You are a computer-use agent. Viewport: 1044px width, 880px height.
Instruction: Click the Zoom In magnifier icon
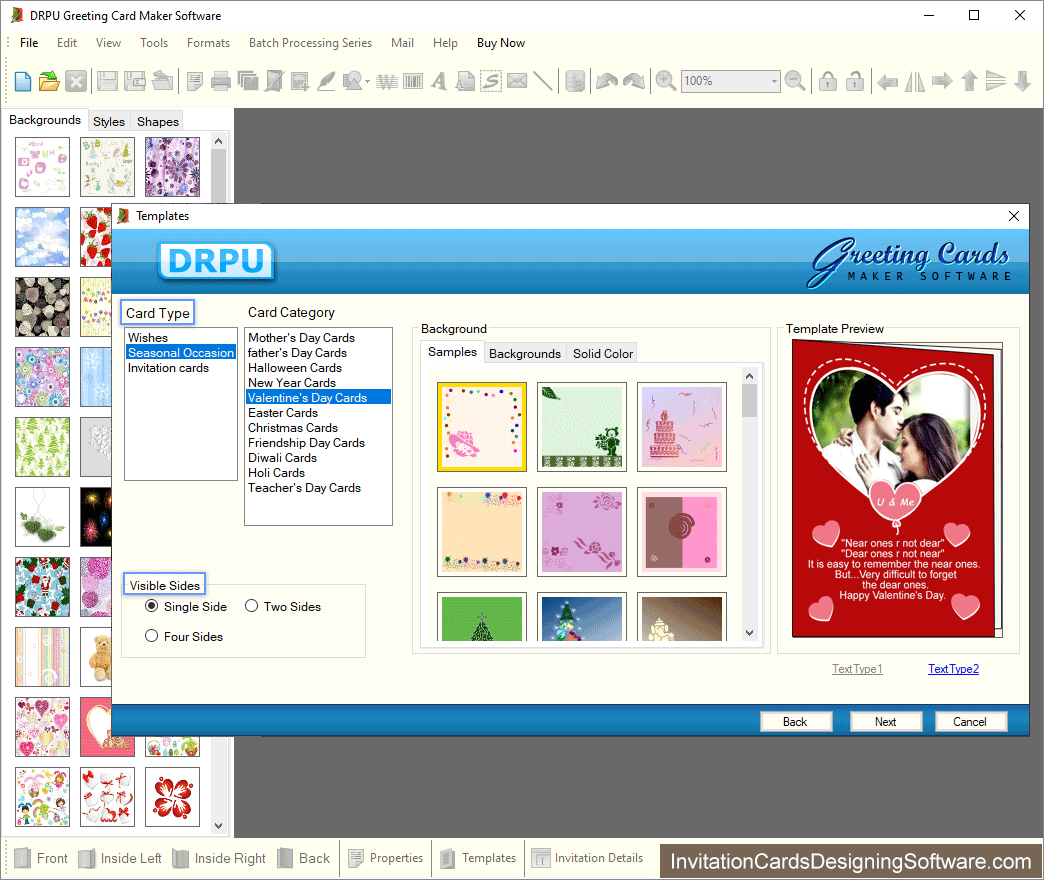pos(665,81)
